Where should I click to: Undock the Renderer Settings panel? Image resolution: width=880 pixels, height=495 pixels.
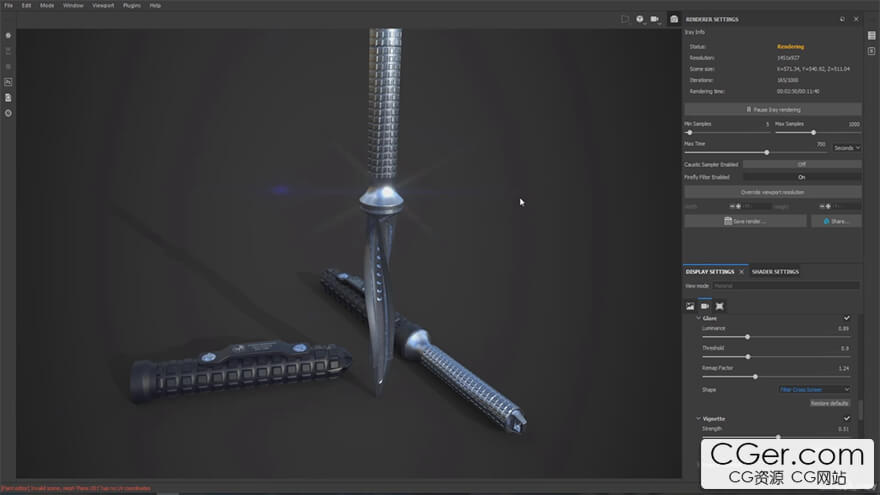[x=842, y=19]
